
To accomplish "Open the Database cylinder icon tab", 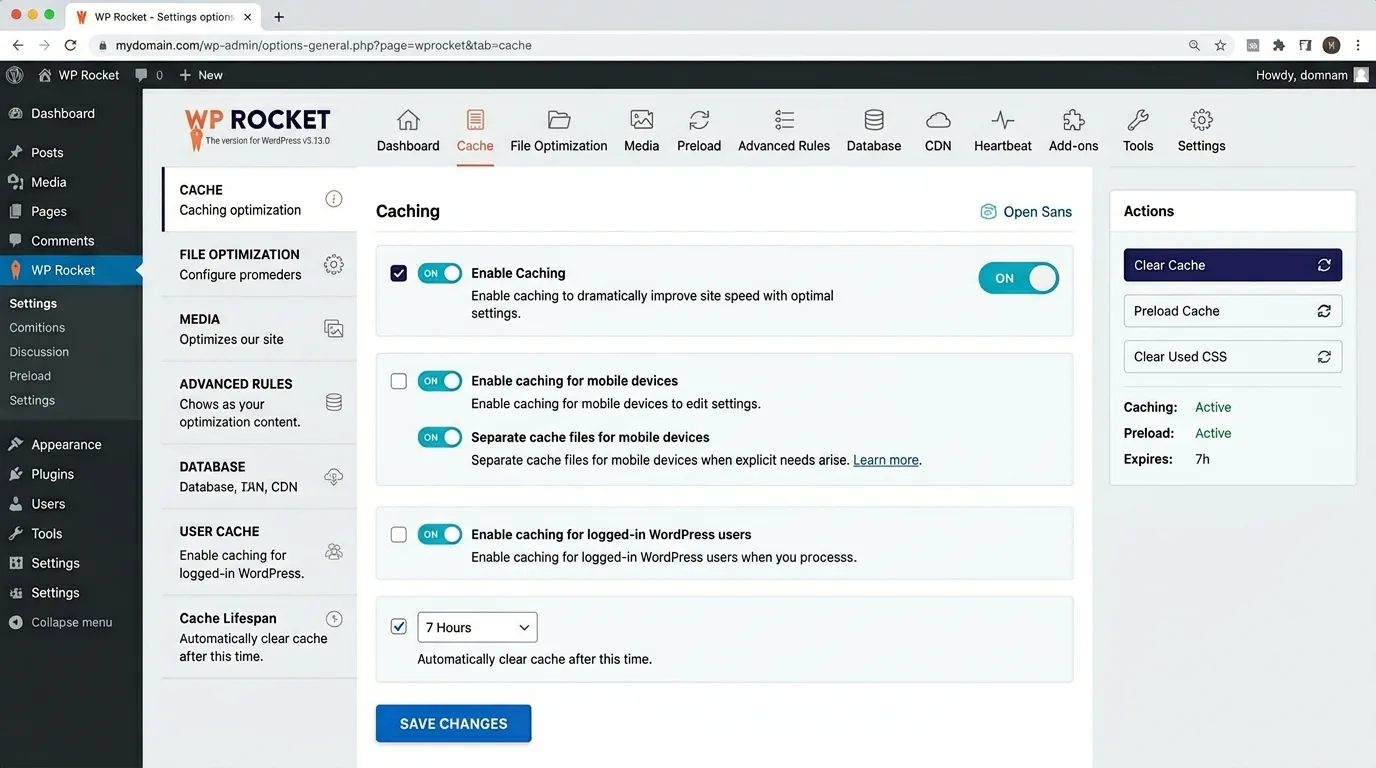I will tap(874, 120).
